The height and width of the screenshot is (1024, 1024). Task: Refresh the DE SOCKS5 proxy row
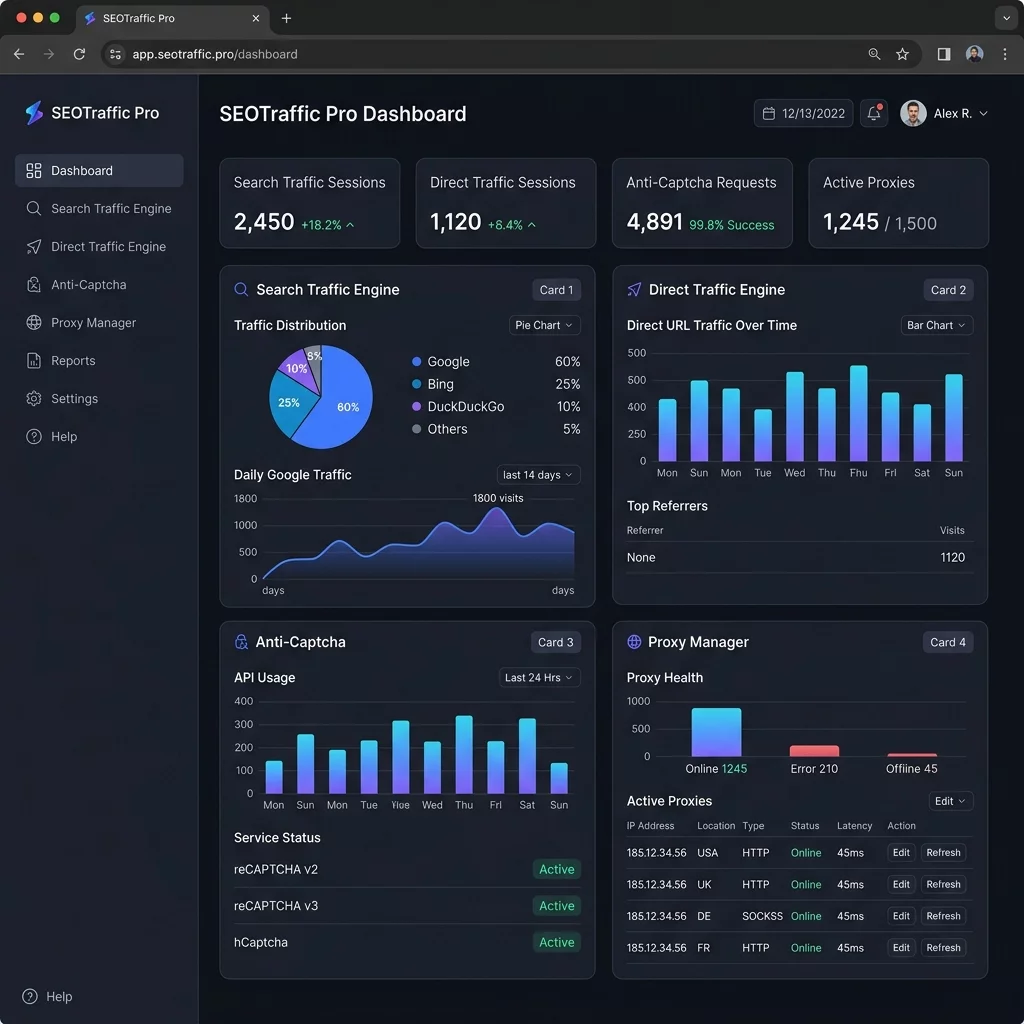click(943, 916)
